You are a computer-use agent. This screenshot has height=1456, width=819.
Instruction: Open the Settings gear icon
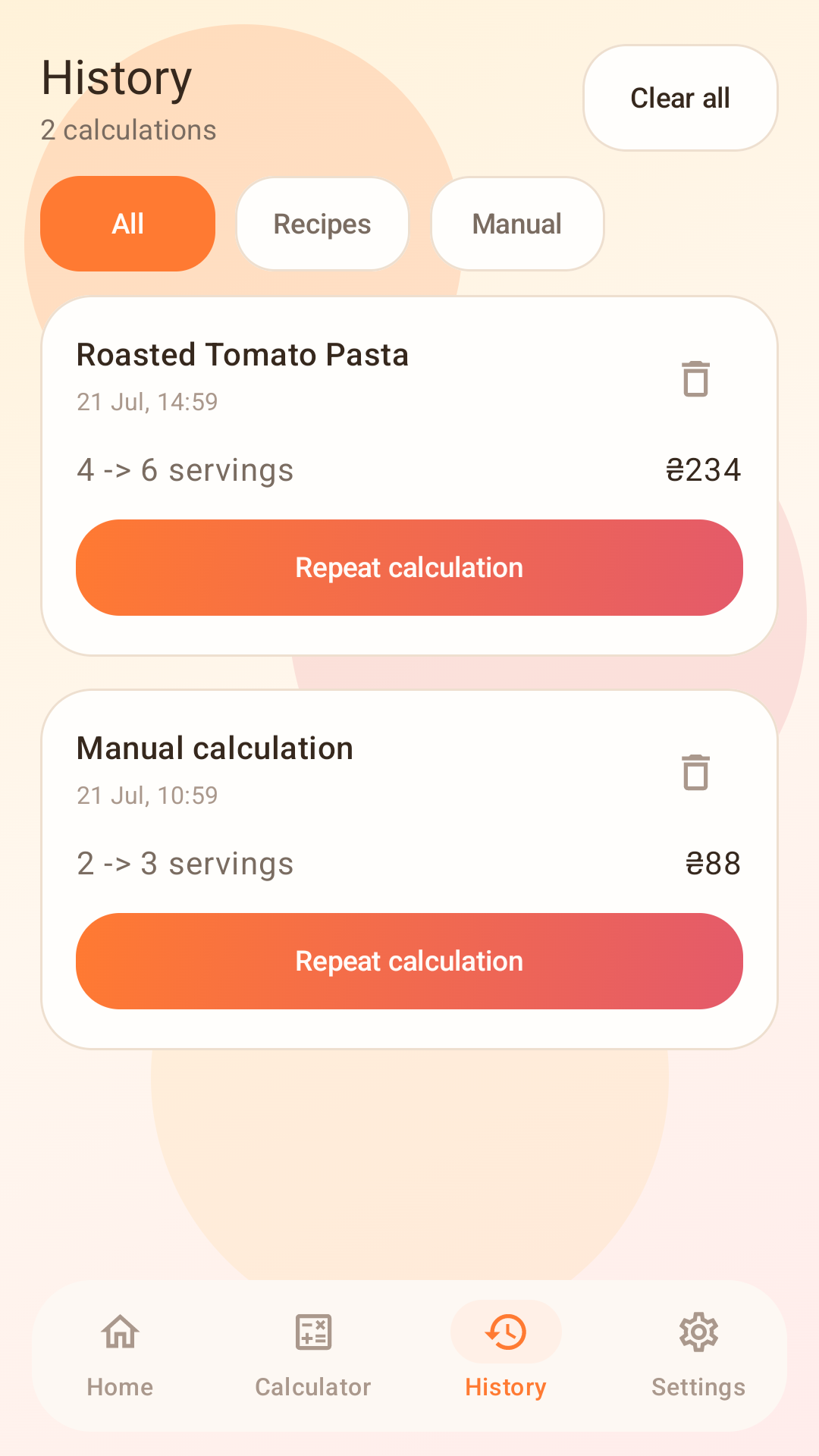pos(698,1332)
